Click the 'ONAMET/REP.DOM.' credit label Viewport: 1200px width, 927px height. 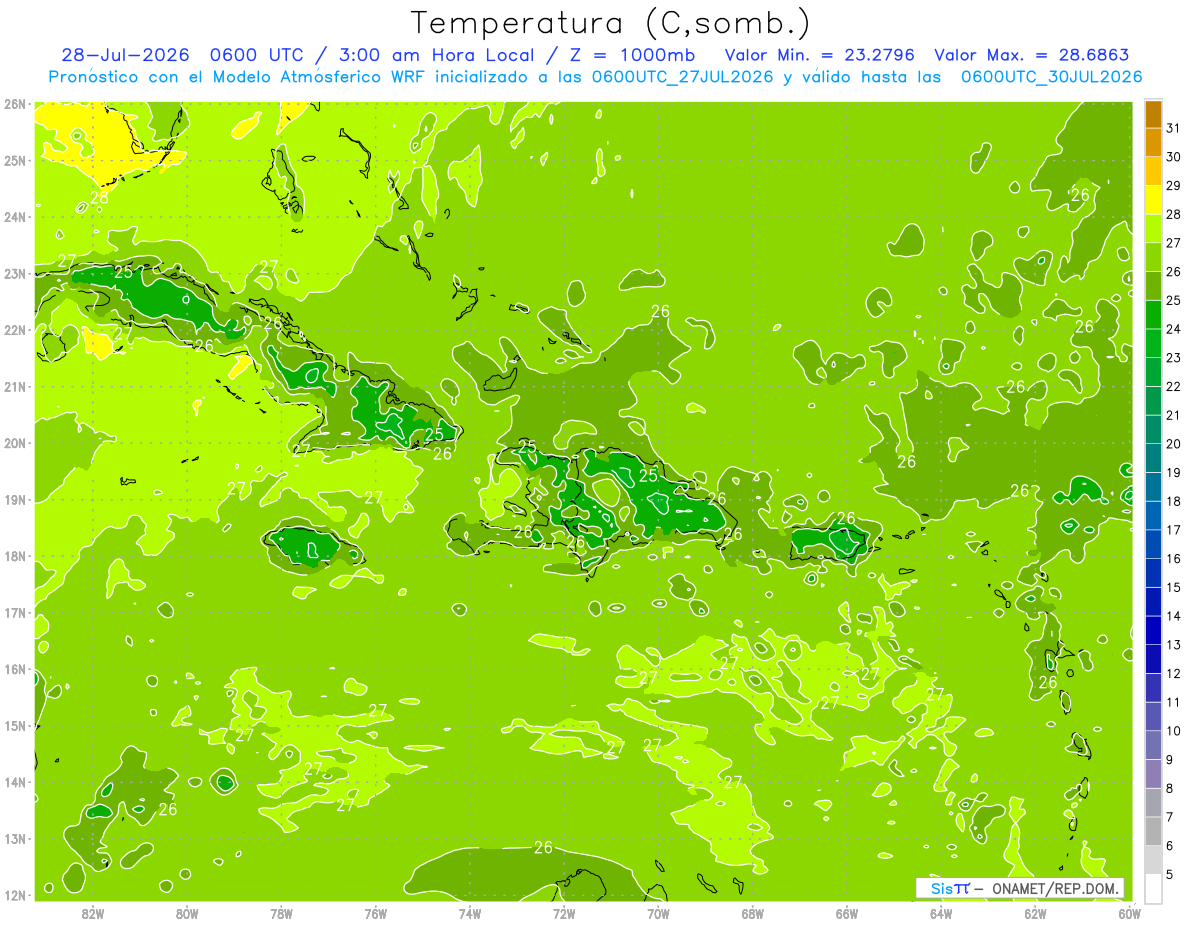1054,888
